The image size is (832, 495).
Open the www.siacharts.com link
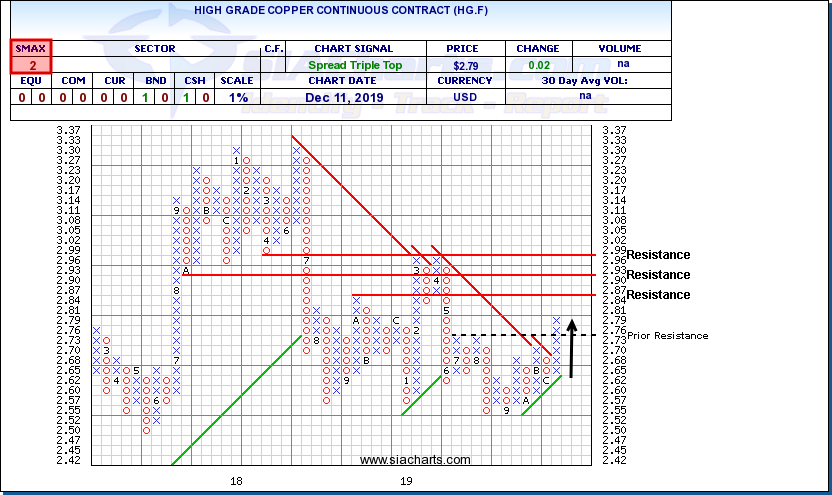click(x=414, y=460)
